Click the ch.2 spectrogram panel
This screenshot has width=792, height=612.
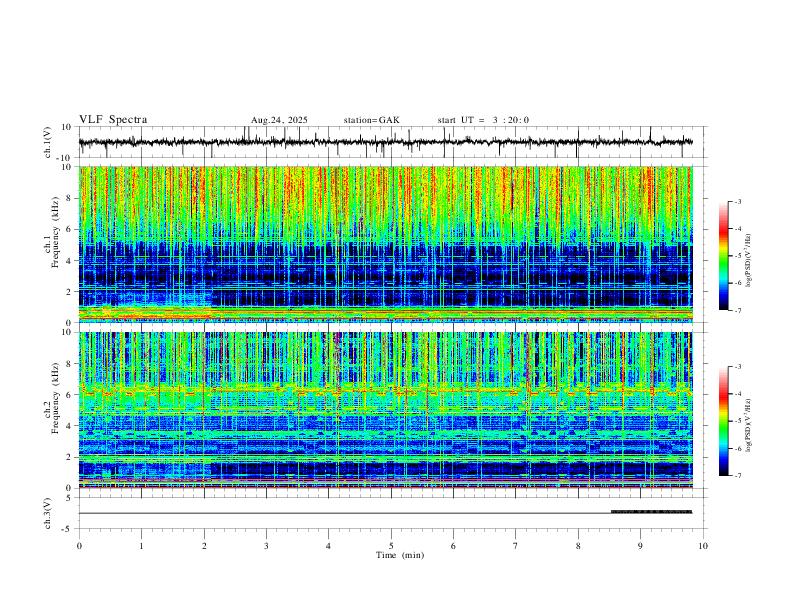tap(386, 410)
